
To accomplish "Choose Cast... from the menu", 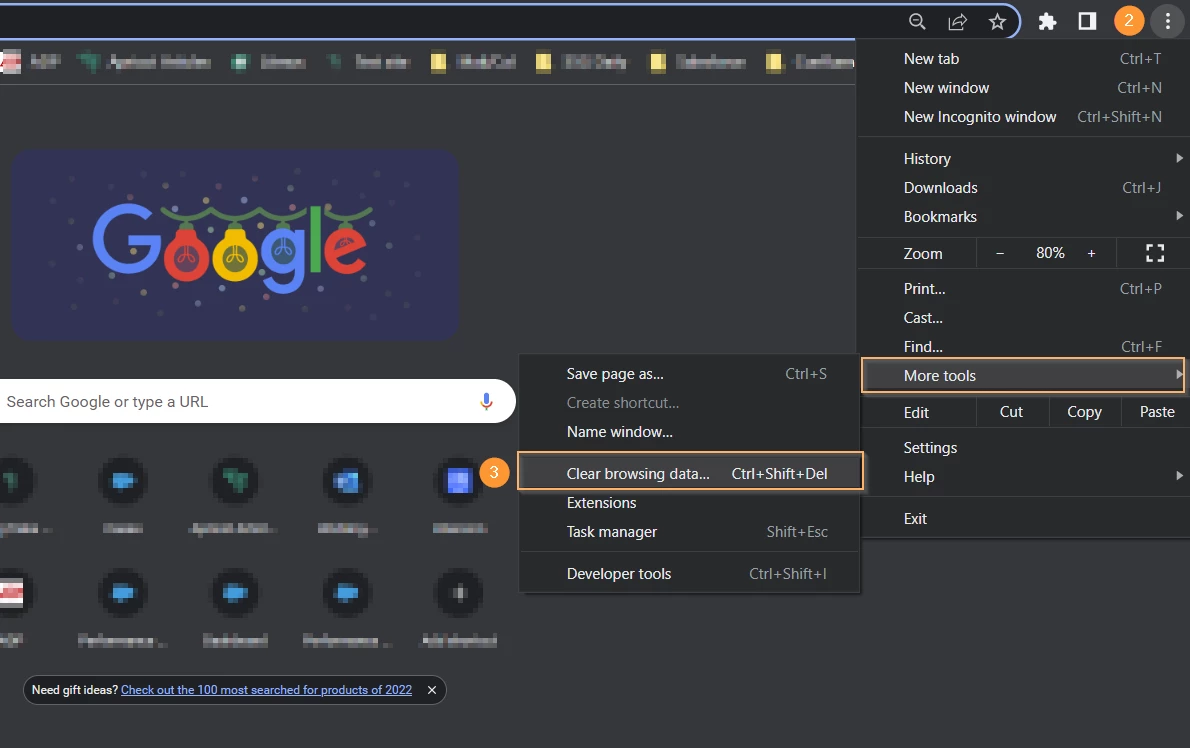I will 1023,317.
